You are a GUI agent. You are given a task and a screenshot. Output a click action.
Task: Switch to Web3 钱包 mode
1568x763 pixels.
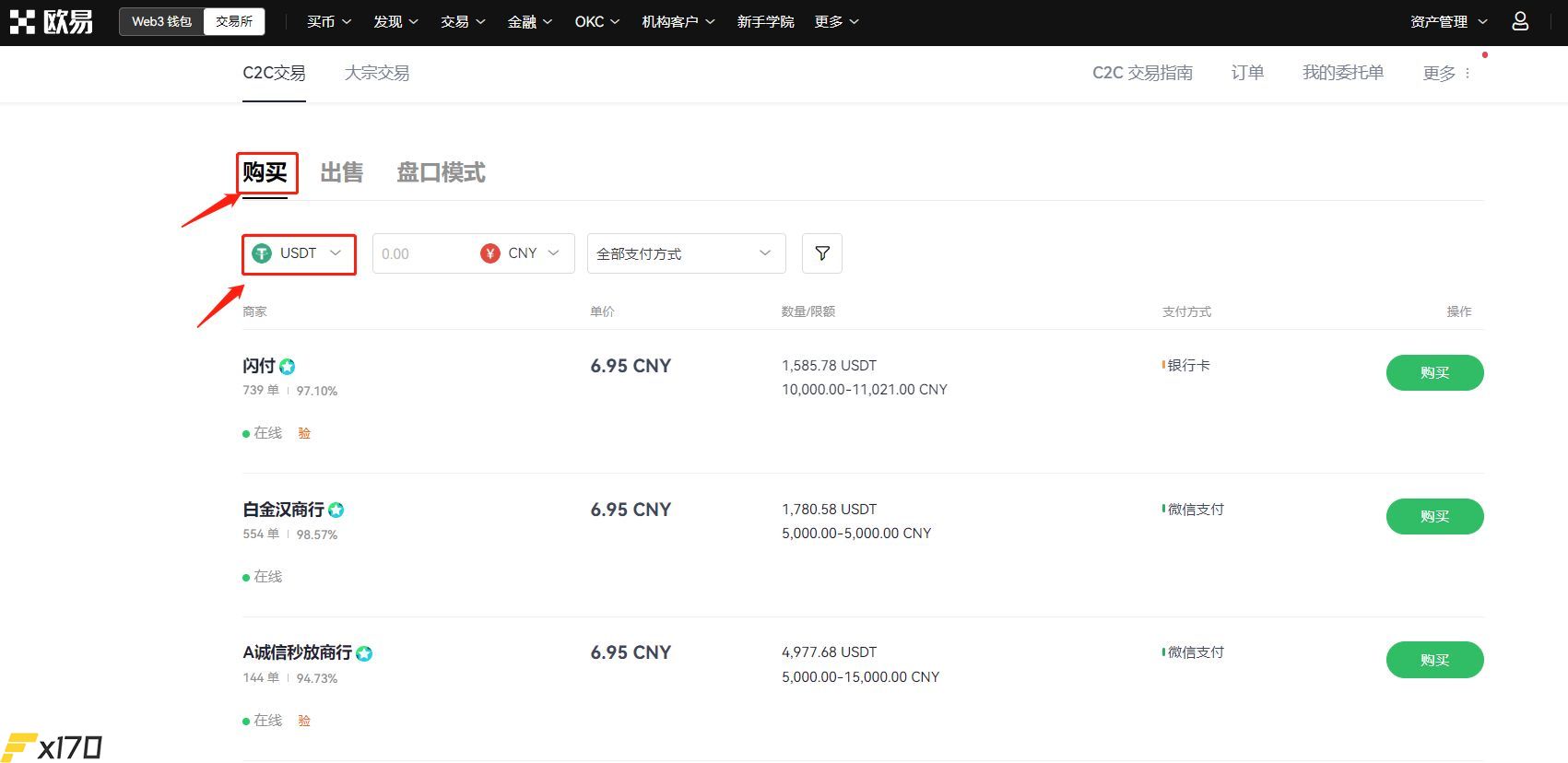(x=161, y=21)
